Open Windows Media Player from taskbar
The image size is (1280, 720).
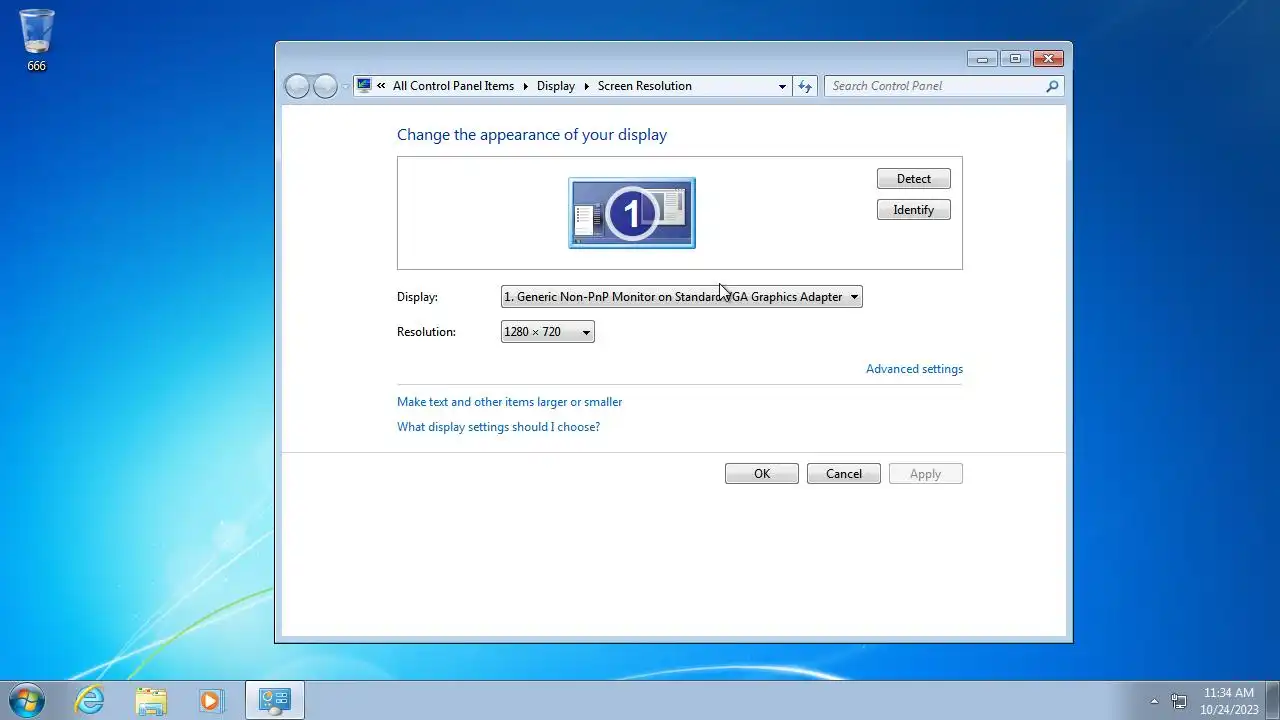tap(211, 700)
